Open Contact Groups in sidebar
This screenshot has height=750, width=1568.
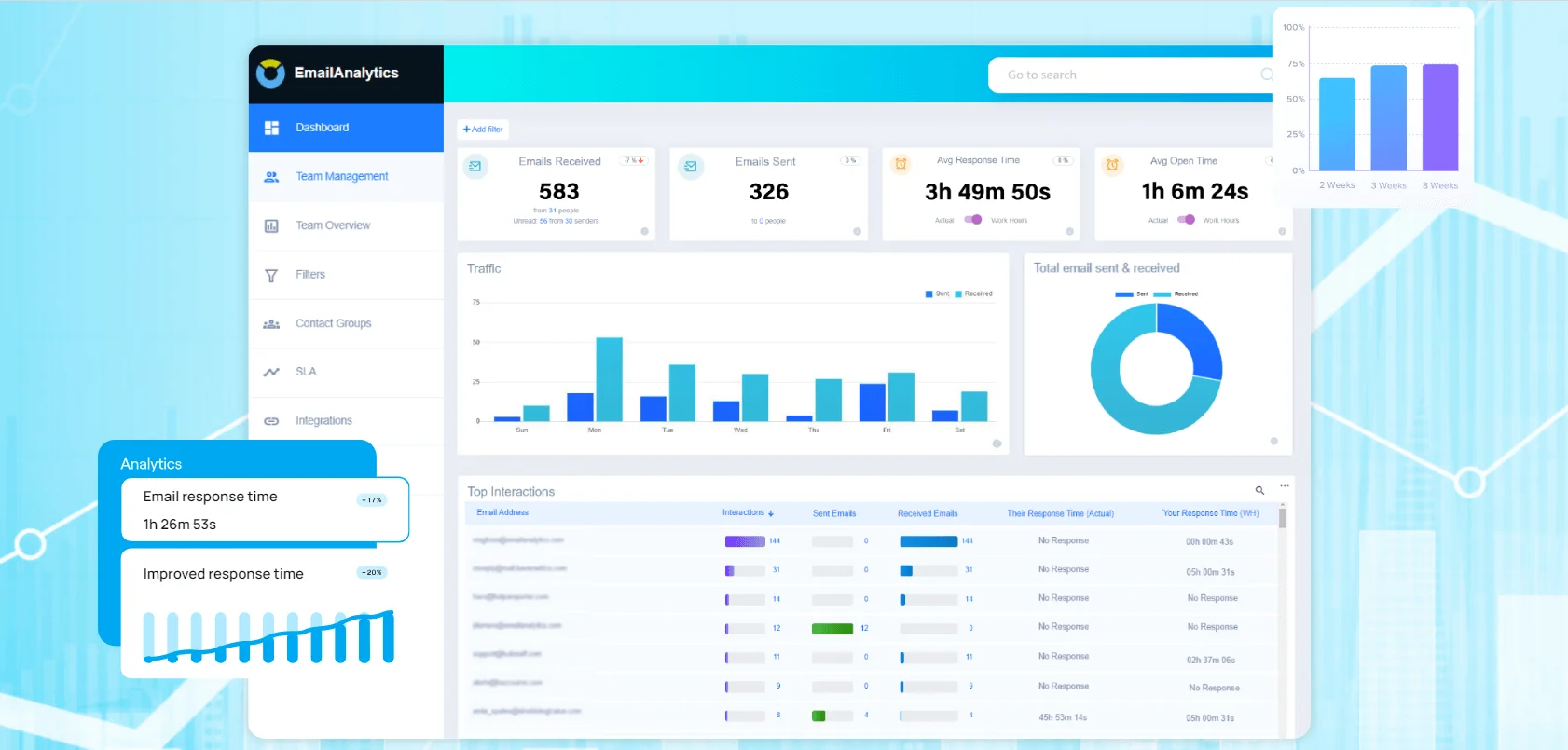click(x=346, y=323)
